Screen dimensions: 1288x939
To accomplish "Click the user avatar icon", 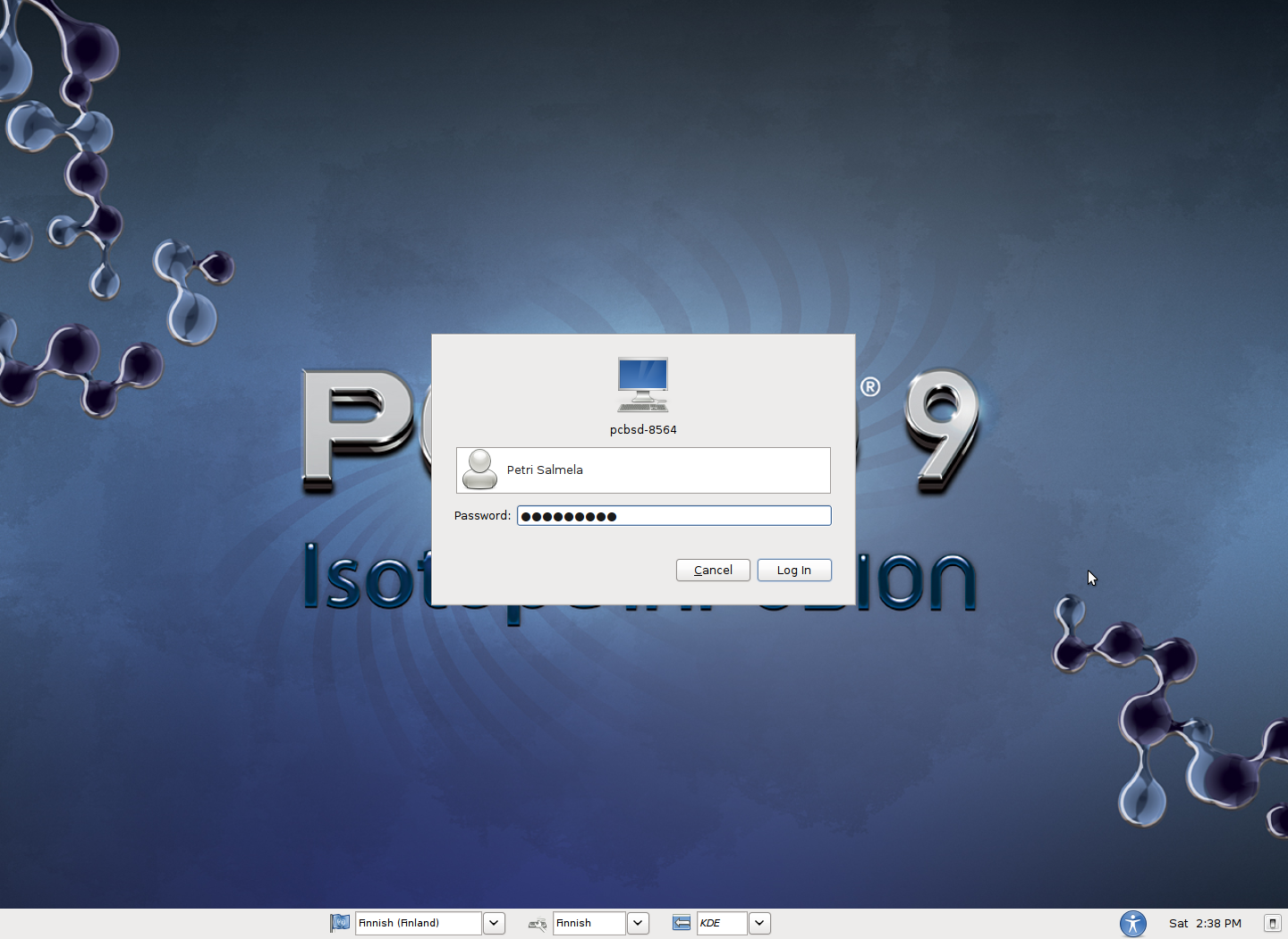I will pos(479,469).
